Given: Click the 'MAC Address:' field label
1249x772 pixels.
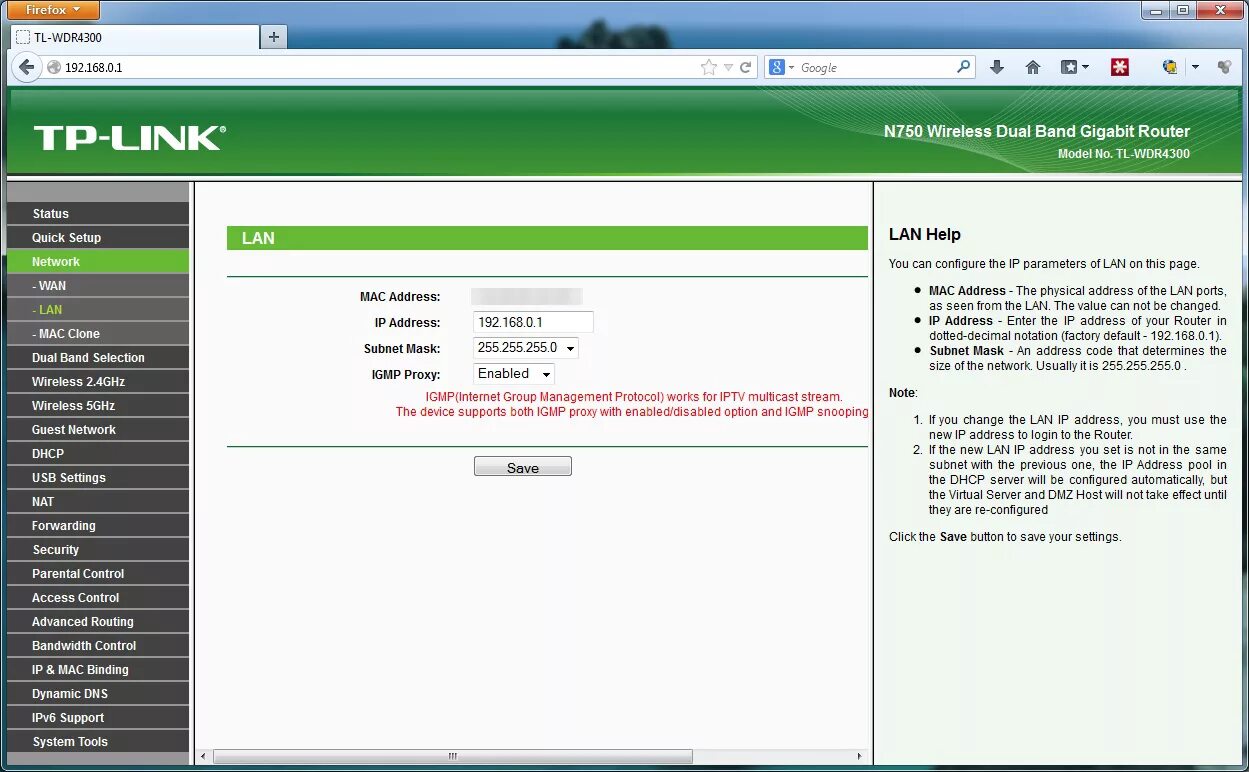Looking at the screenshot, I should (x=400, y=297).
